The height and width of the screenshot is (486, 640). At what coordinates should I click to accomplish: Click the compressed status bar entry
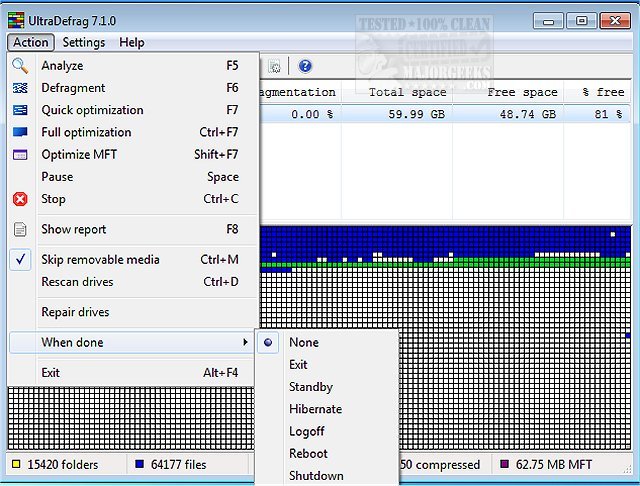(x=440, y=464)
